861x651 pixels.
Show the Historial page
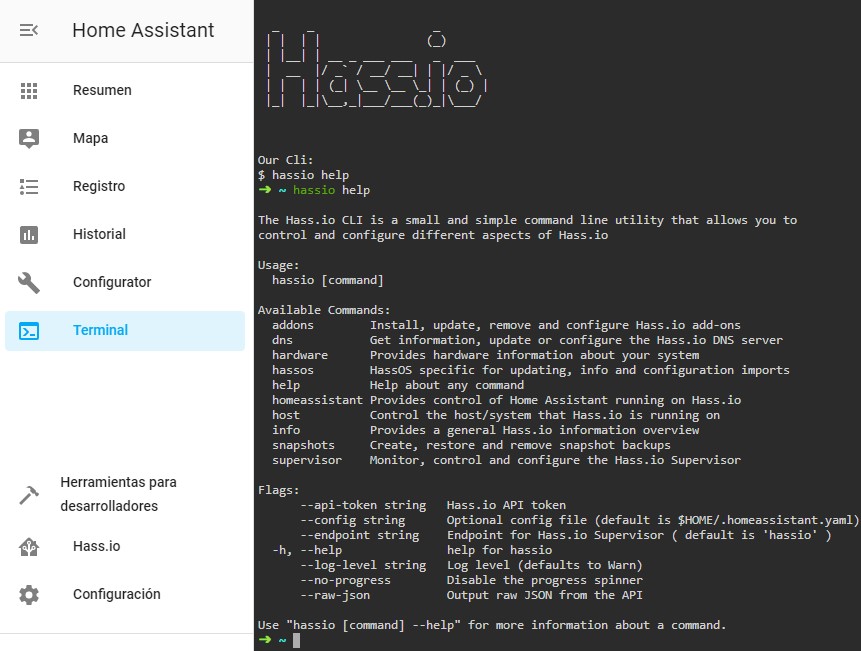(125, 234)
